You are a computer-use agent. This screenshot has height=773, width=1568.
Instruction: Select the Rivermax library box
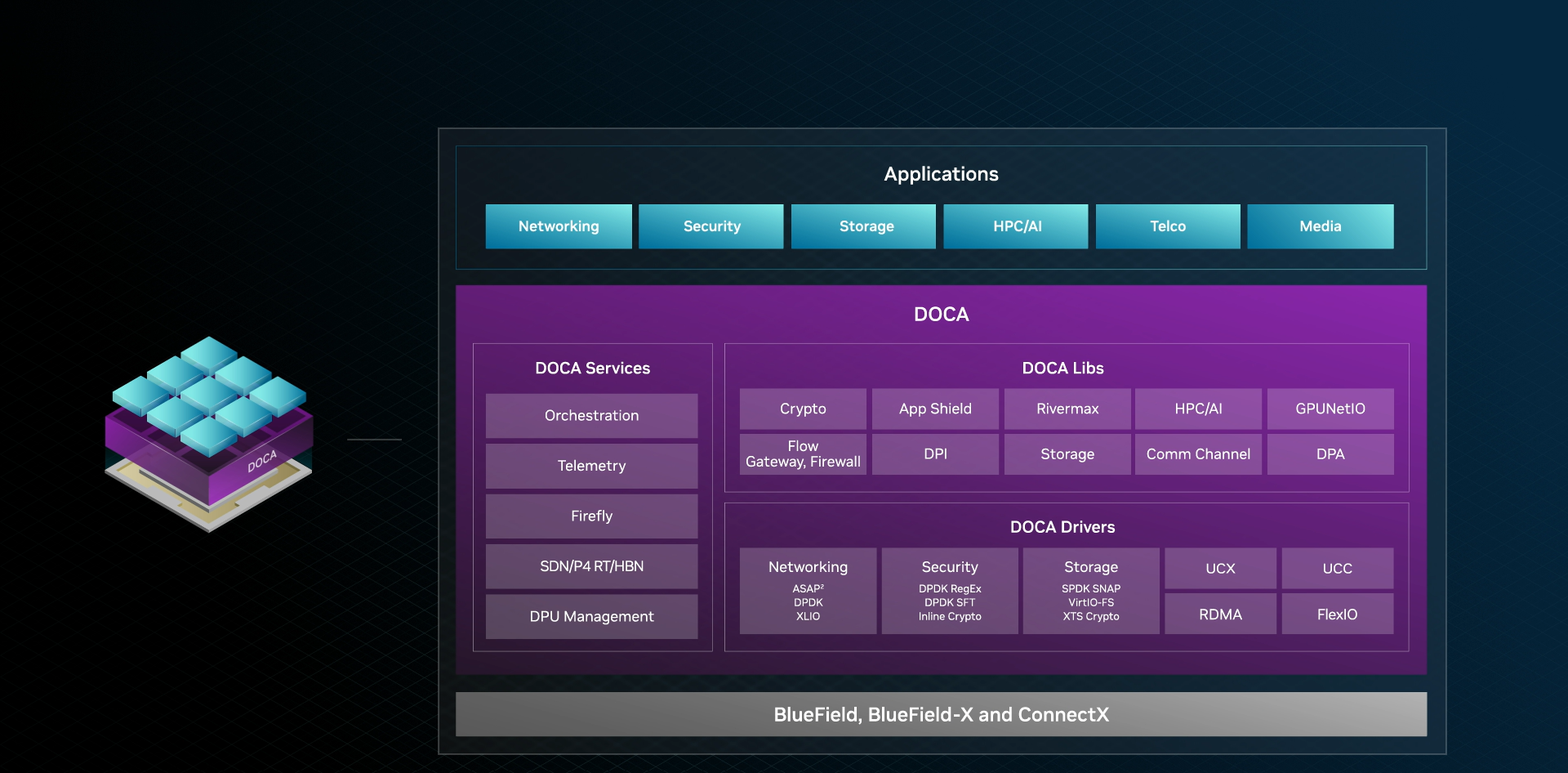coord(1067,409)
